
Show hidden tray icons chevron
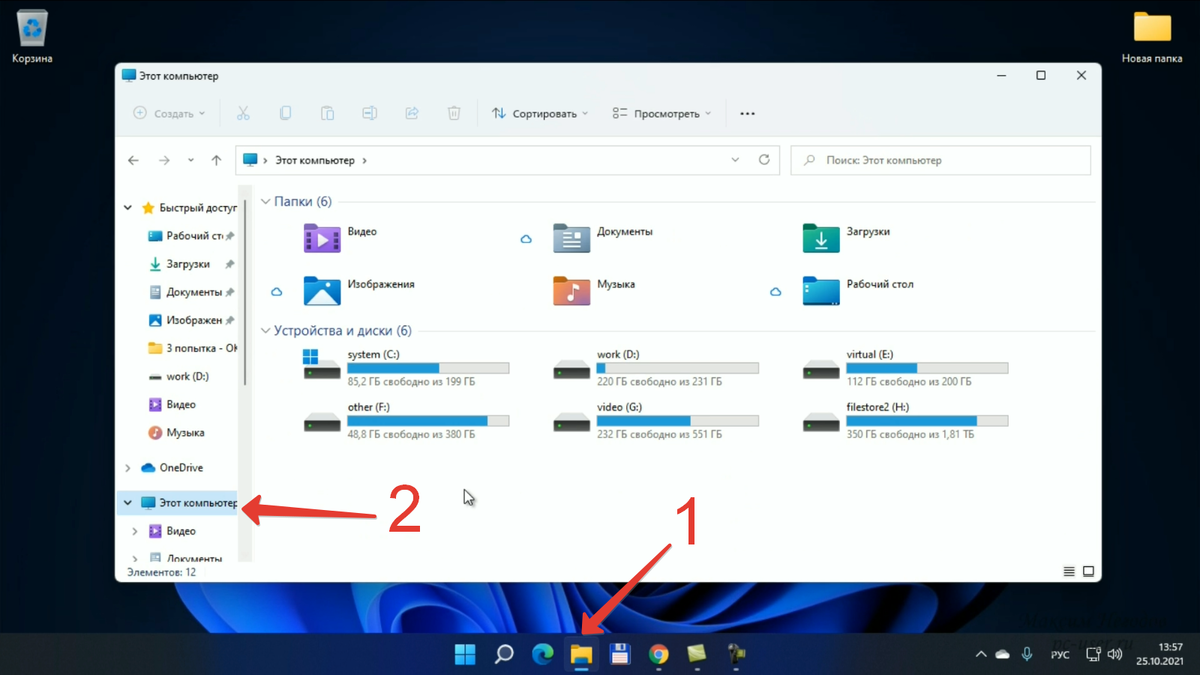point(980,654)
